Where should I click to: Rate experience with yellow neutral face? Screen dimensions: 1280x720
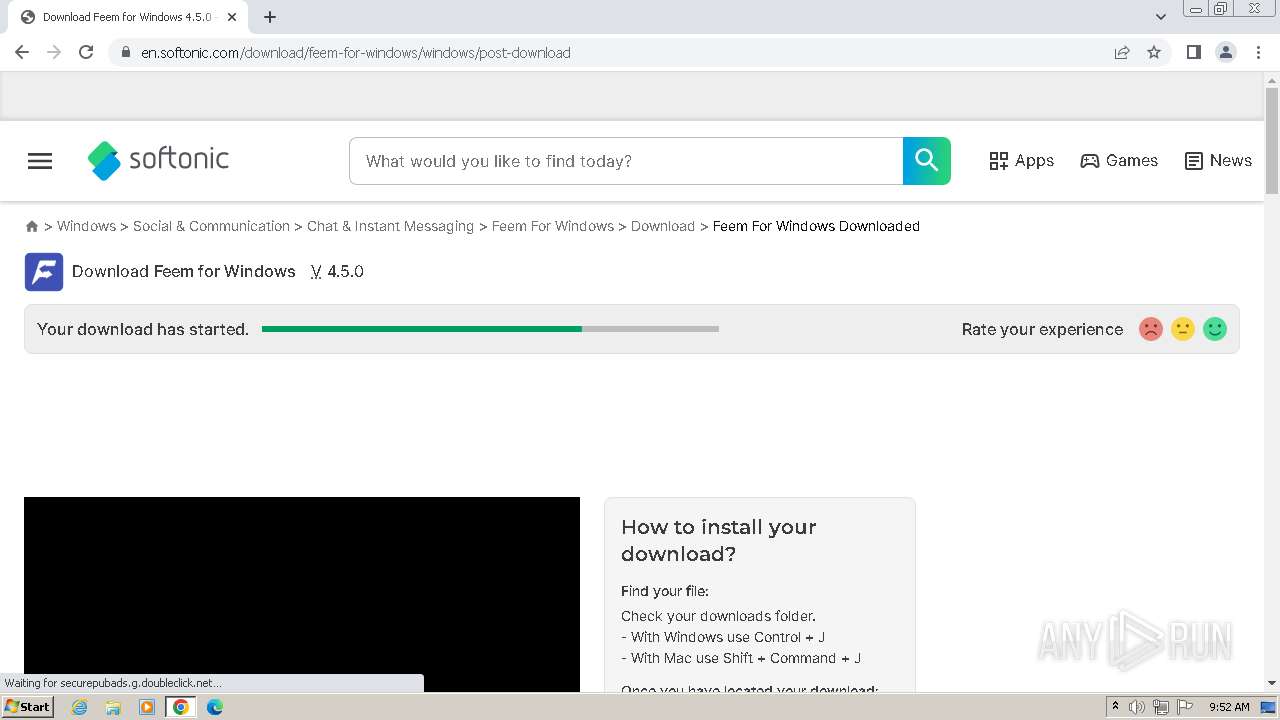(x=1183, y=329)
